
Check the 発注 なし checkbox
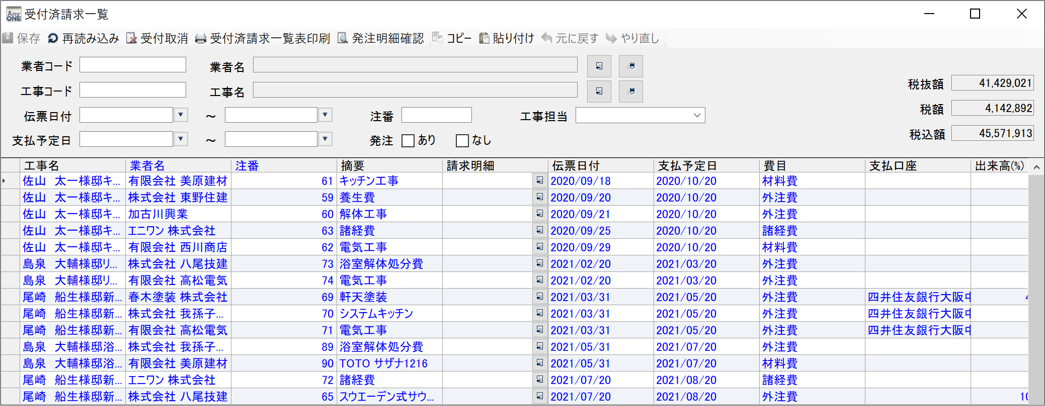[462, 140]
